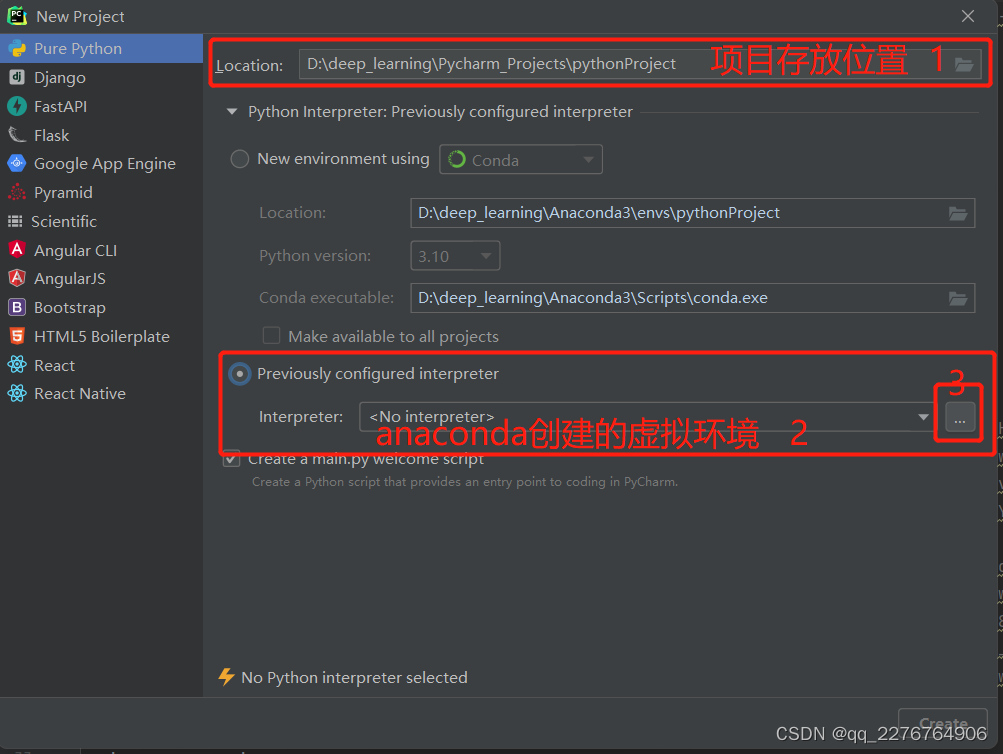Click the Google App Engine icon
Screen dimensions: 1003x754
pos(17,164)
